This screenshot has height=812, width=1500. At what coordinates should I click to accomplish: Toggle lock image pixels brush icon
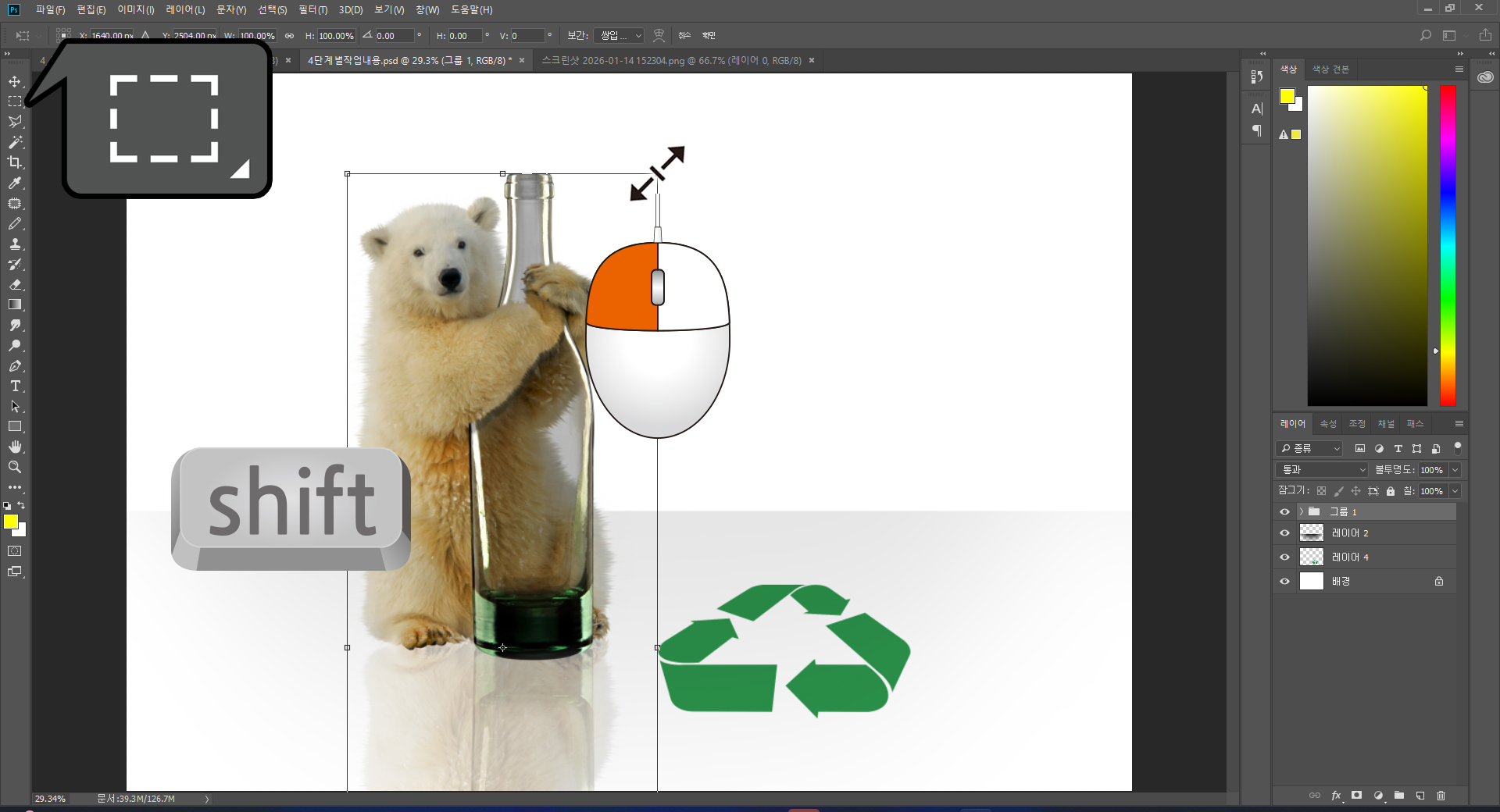point(1338,491)
